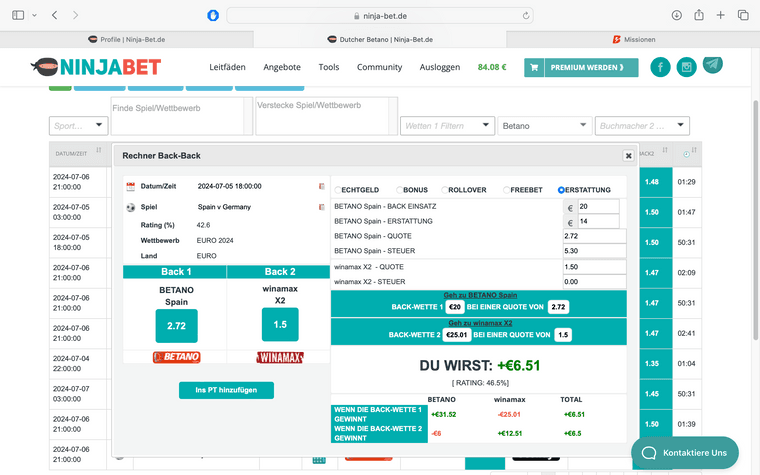Sort by the BACK2 column arrows
This screenshot has width=760, height=475.
pos(665,150)
